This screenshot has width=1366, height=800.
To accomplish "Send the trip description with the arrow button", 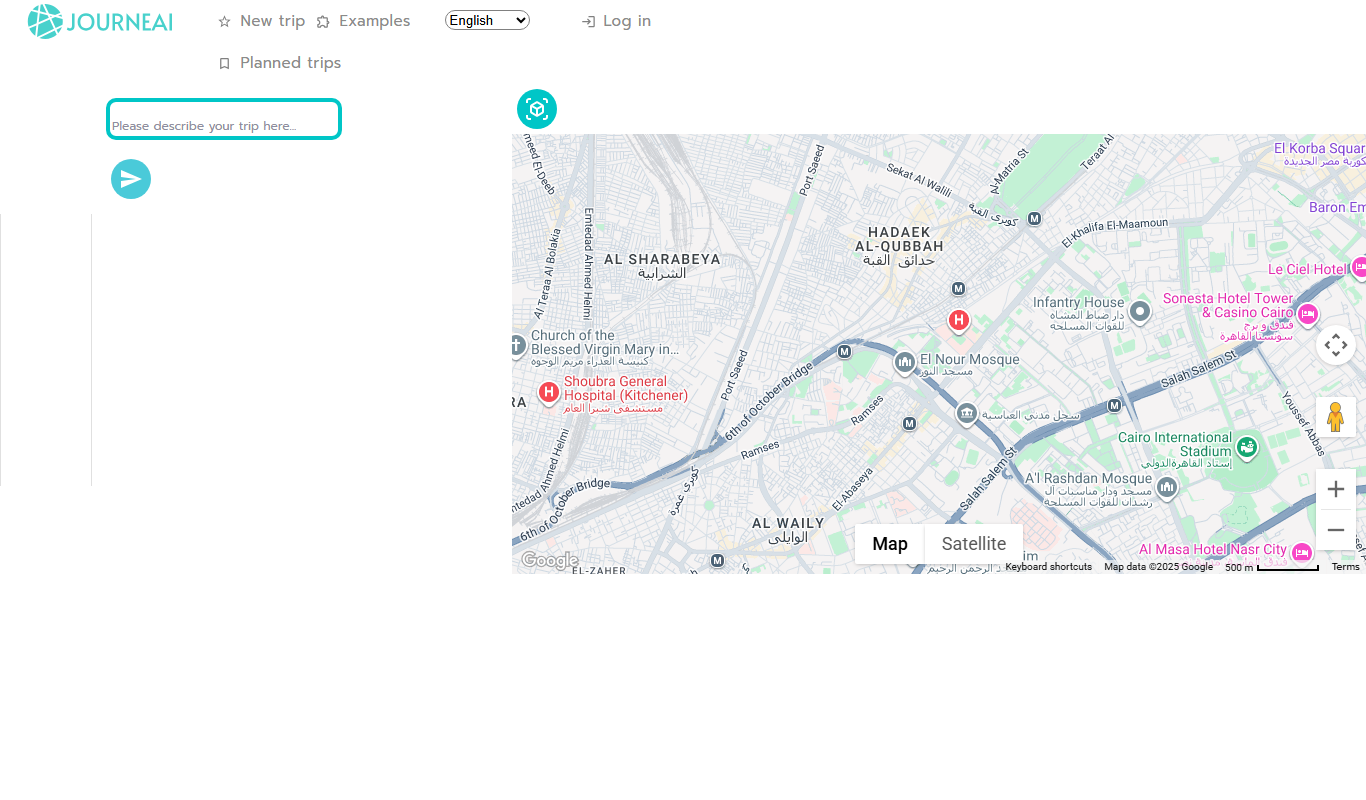I will [x=131, y=179].
